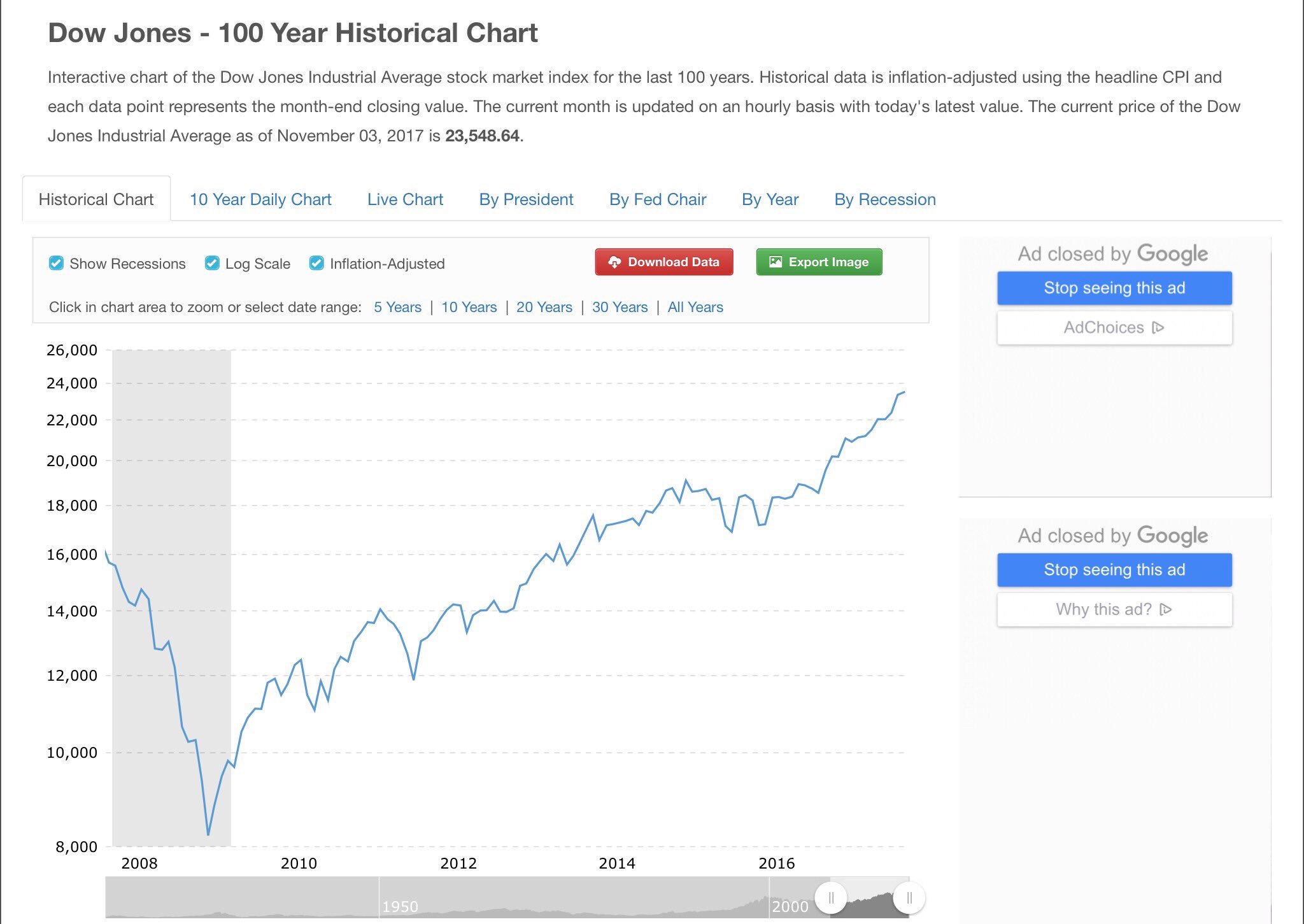Select the 5 Years date range

397,307
